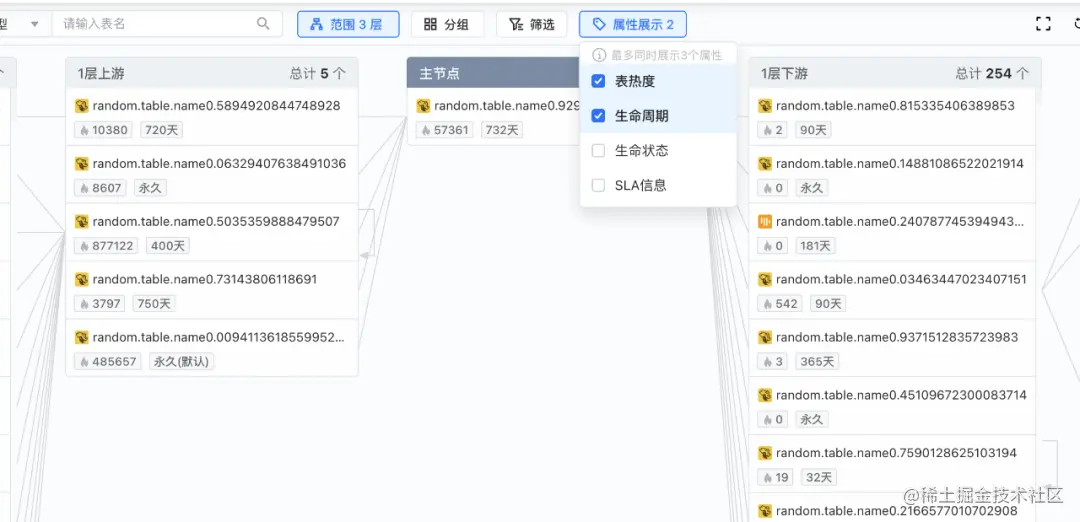The height and width of the screenshot is (522, 1080).
Task: Click the 720天 lifecycle tag
Action: (x=161, y=130)
